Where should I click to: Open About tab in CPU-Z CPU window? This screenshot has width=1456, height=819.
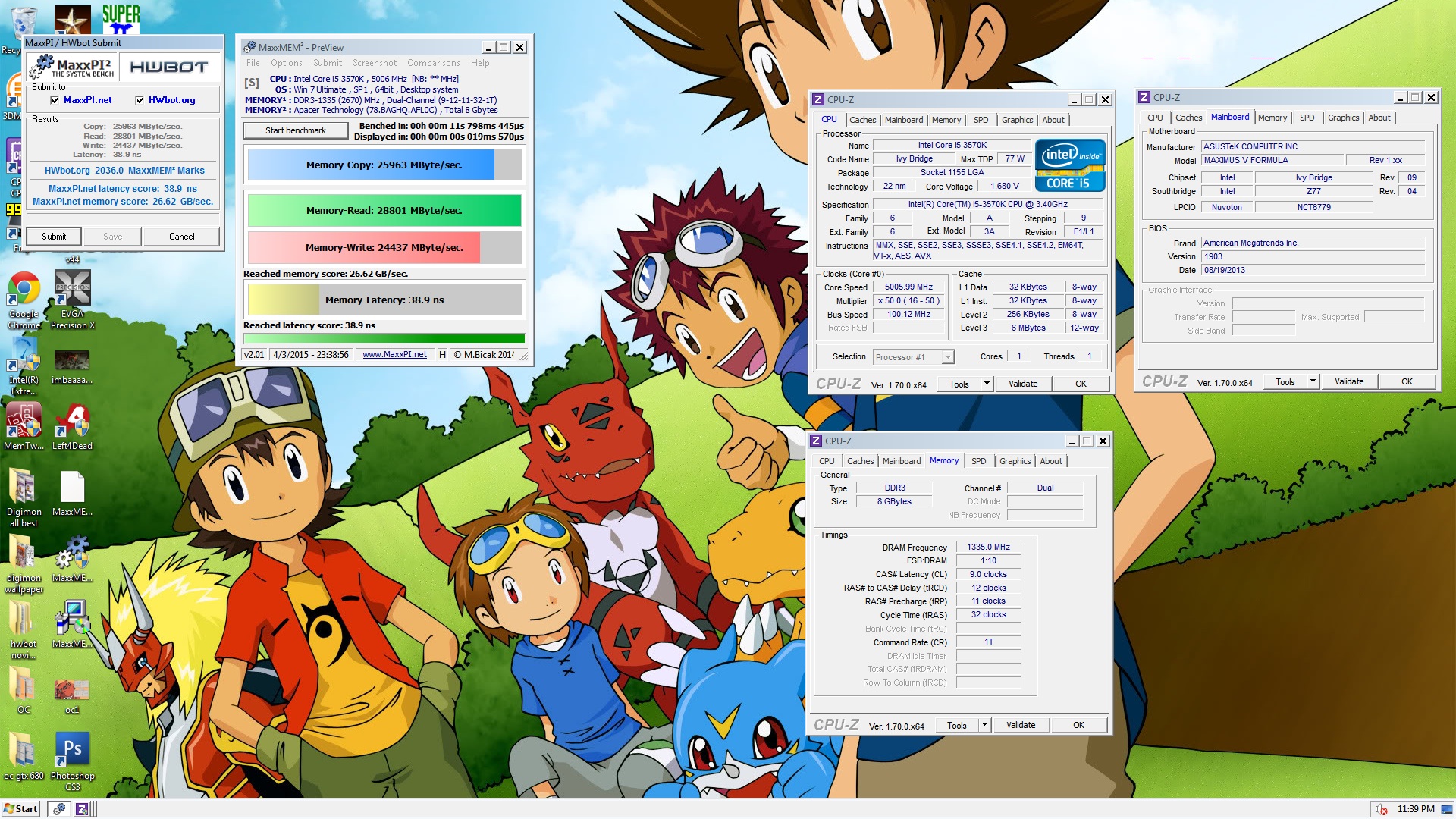pyautogui.click(x=1053, y=120)
